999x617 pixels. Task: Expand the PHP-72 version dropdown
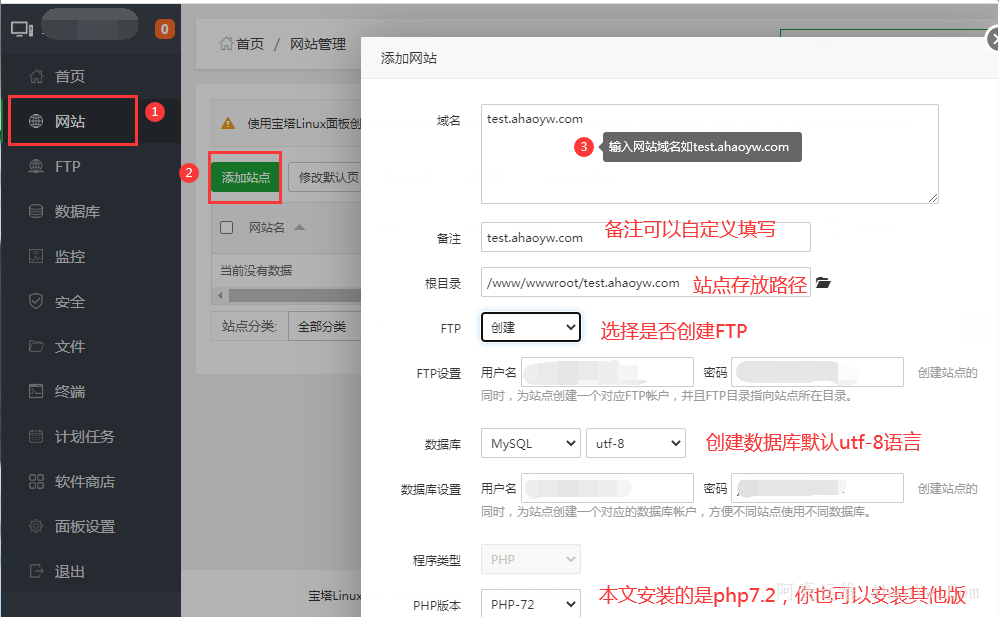point(530,604)
